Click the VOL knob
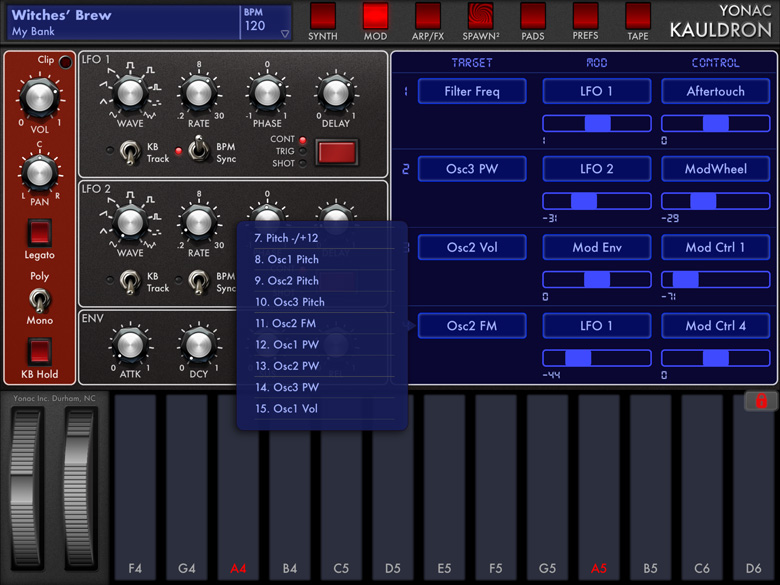This screenshot has width=780, height=585. point(39,97)
